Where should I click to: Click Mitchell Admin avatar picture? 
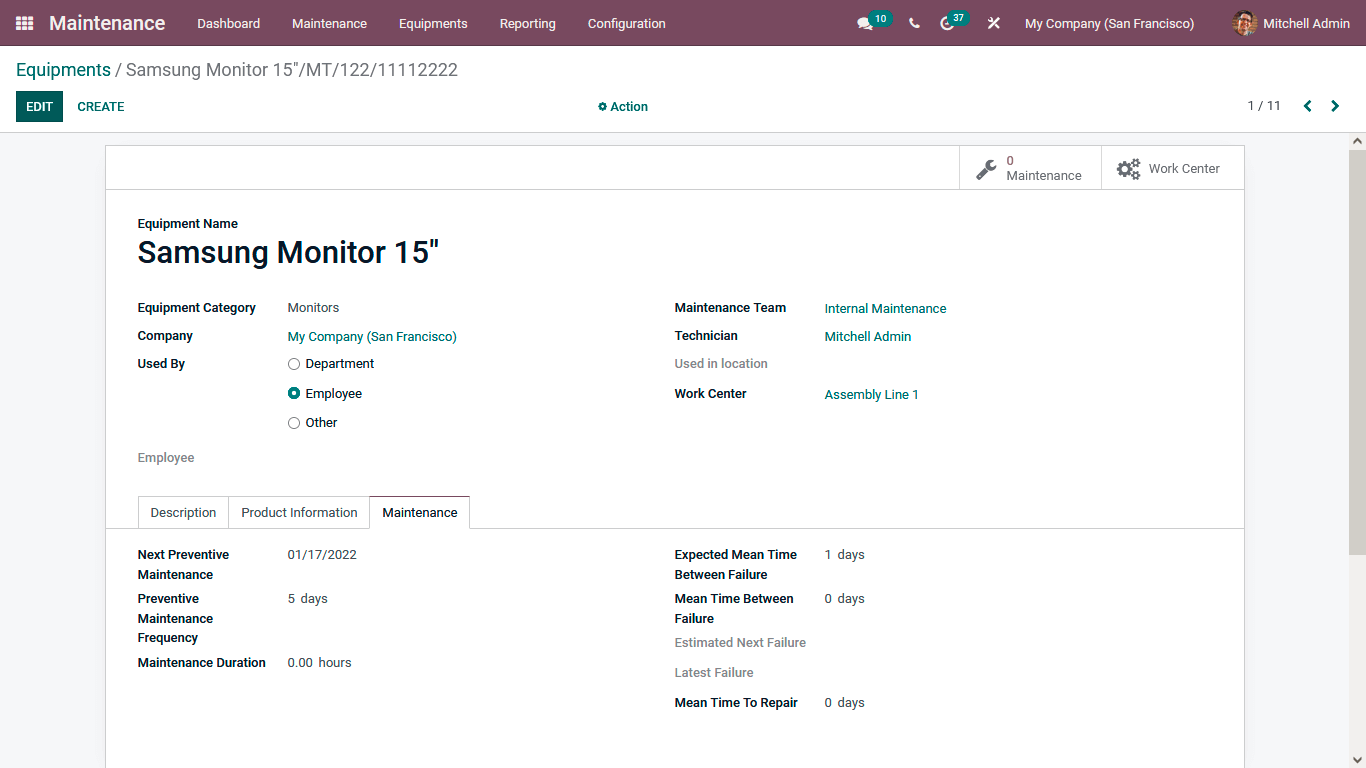[x=1244, y=23]
